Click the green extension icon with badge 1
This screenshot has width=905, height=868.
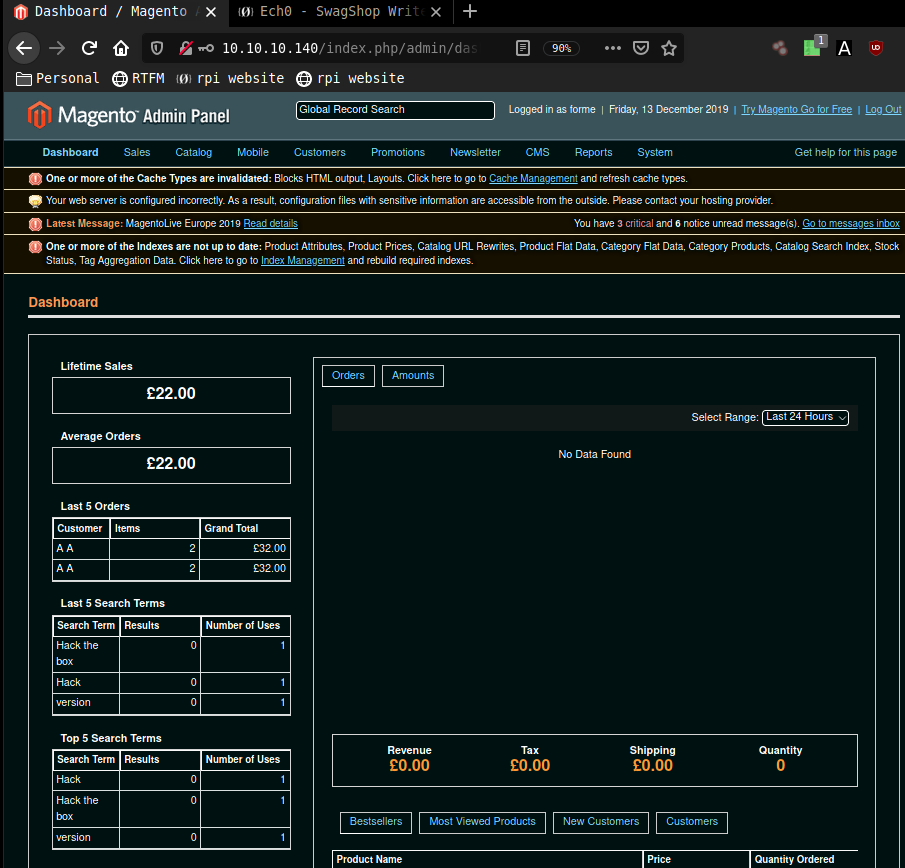[814, 46]
